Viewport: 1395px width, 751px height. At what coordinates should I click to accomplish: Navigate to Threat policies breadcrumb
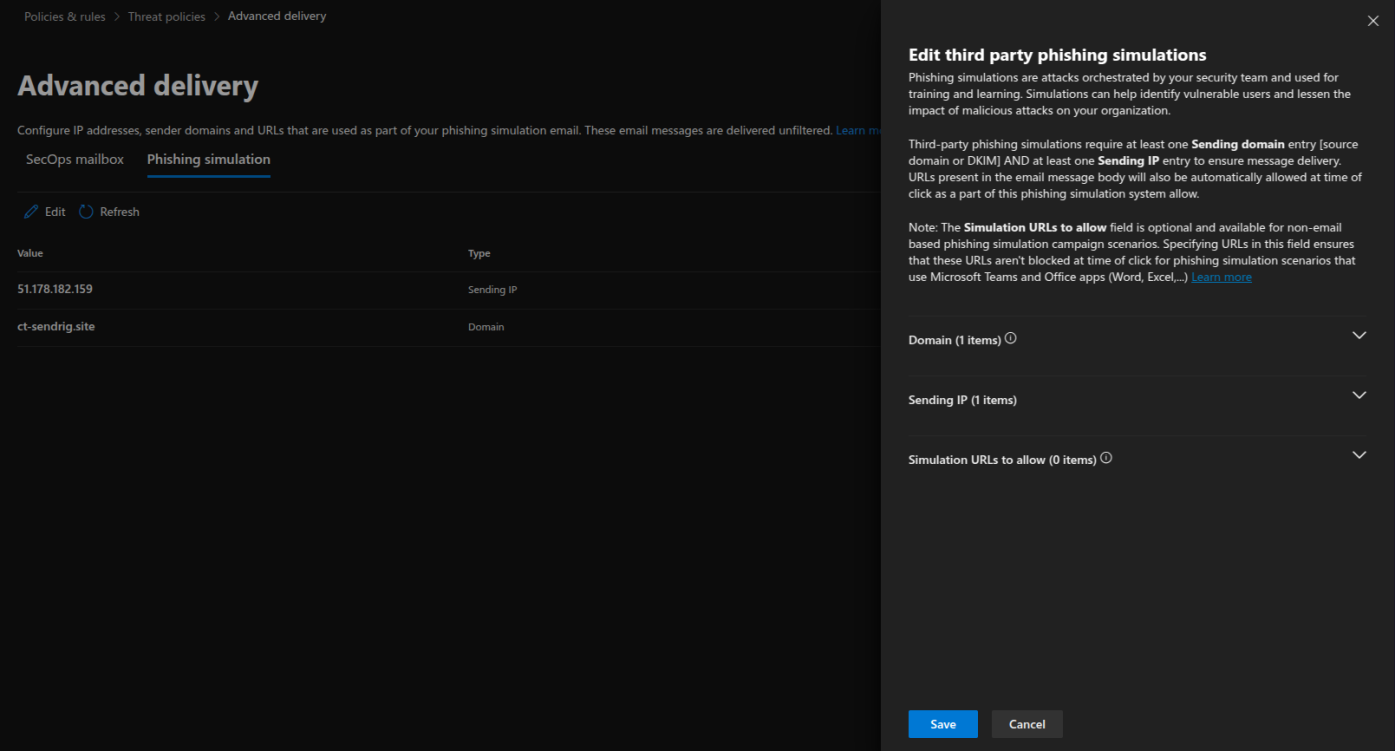click(166, 17)
